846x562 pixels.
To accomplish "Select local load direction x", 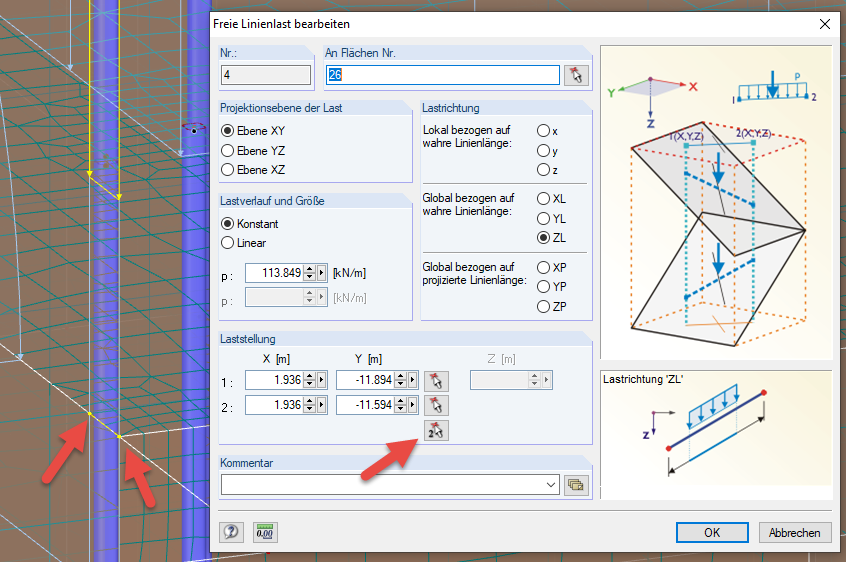I will click(x=548, y=131).
